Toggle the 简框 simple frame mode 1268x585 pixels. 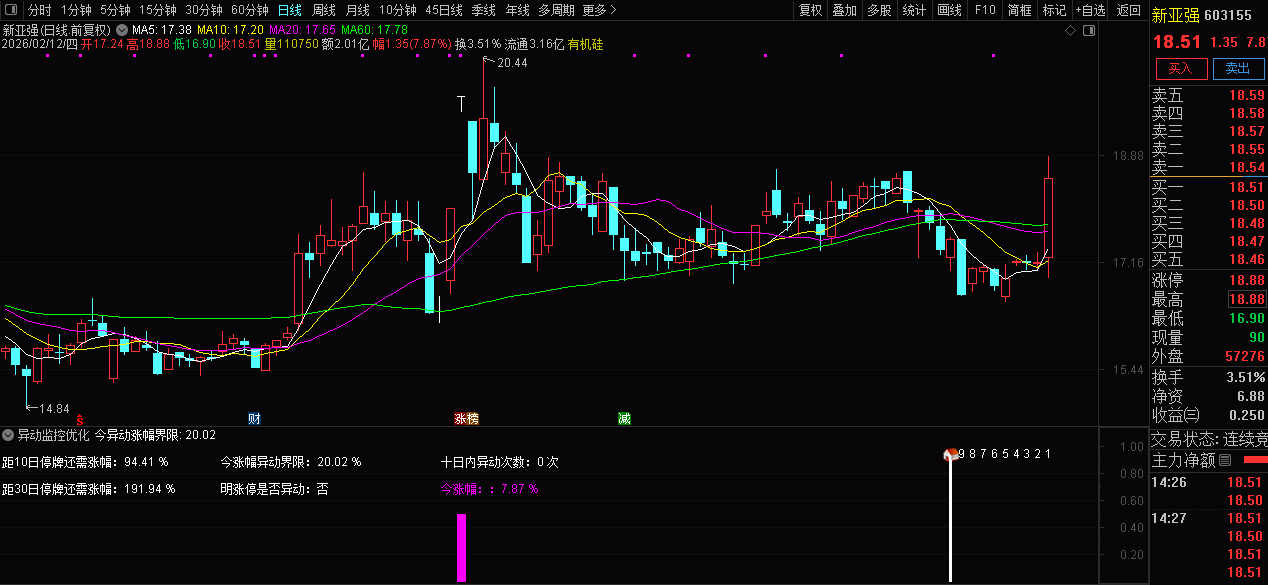click(1020, 10)
